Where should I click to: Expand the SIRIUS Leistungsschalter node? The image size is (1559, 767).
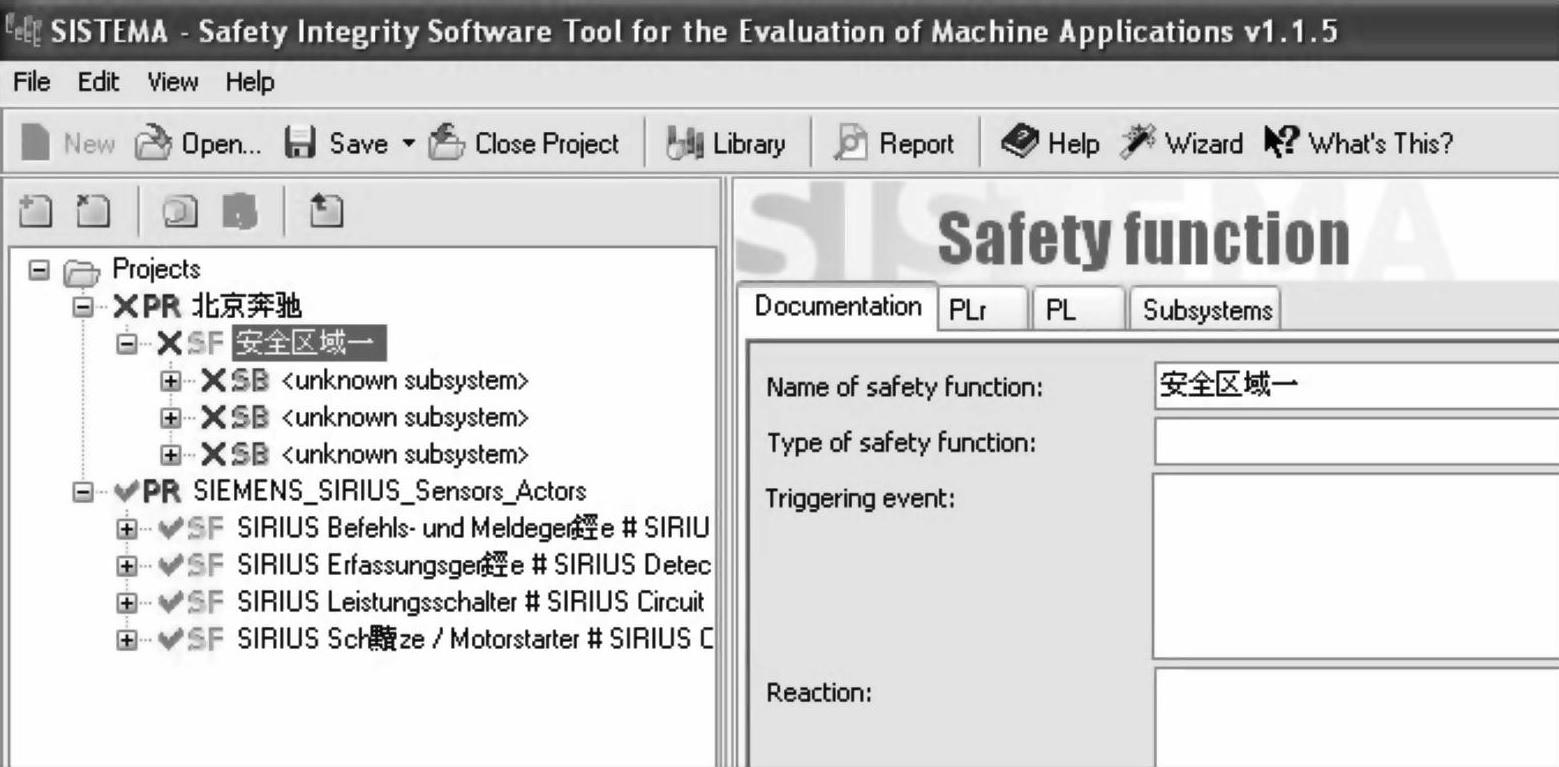click(127, 603)
